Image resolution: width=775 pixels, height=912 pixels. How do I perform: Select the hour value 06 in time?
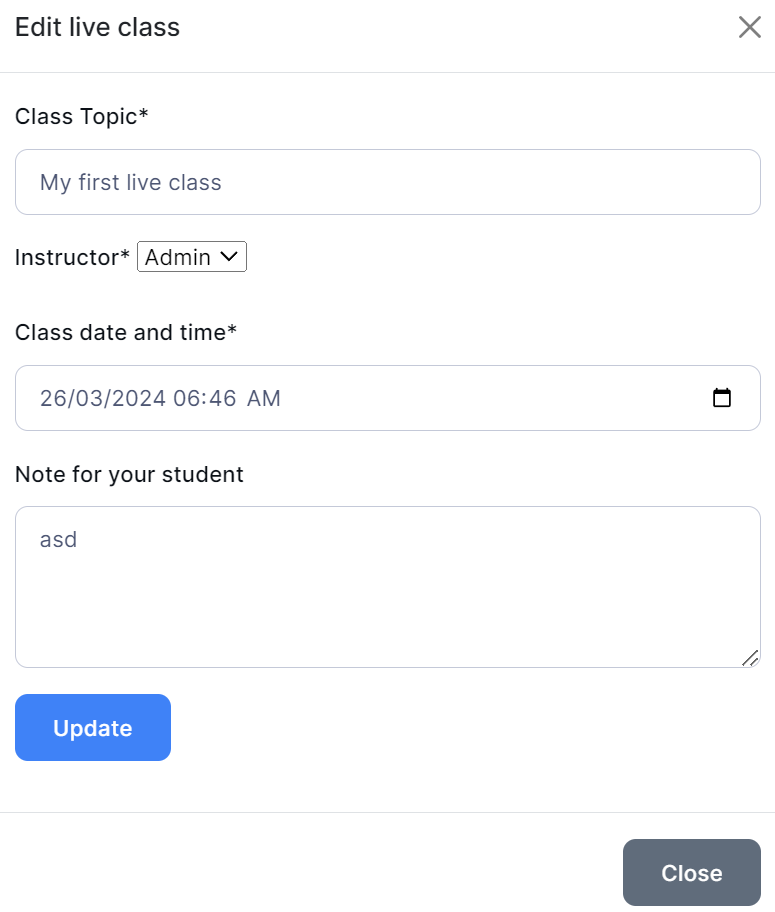pyautogui.click(x=186, y=398)
